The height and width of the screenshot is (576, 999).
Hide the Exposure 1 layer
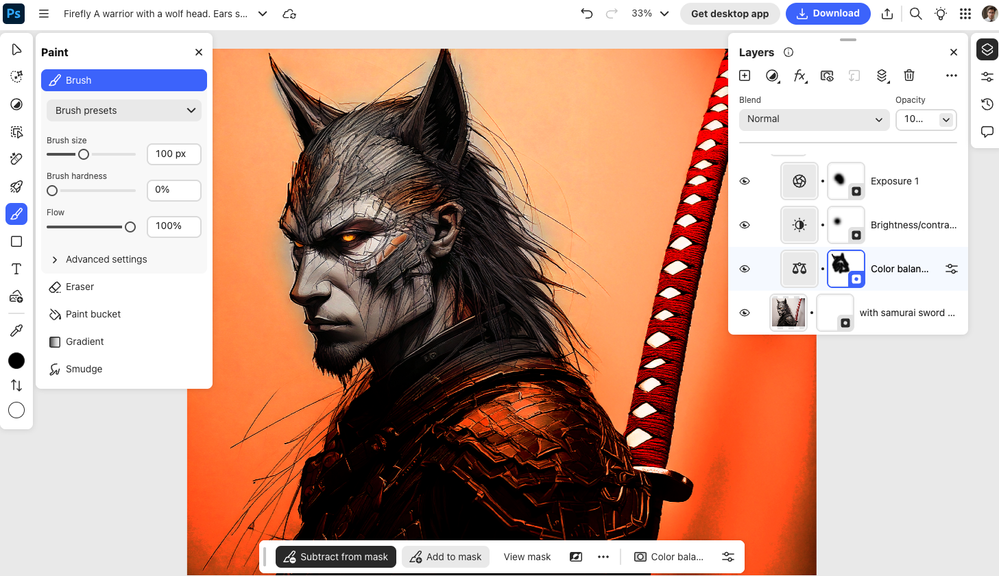pyautogui.click(x=744, y=181)
